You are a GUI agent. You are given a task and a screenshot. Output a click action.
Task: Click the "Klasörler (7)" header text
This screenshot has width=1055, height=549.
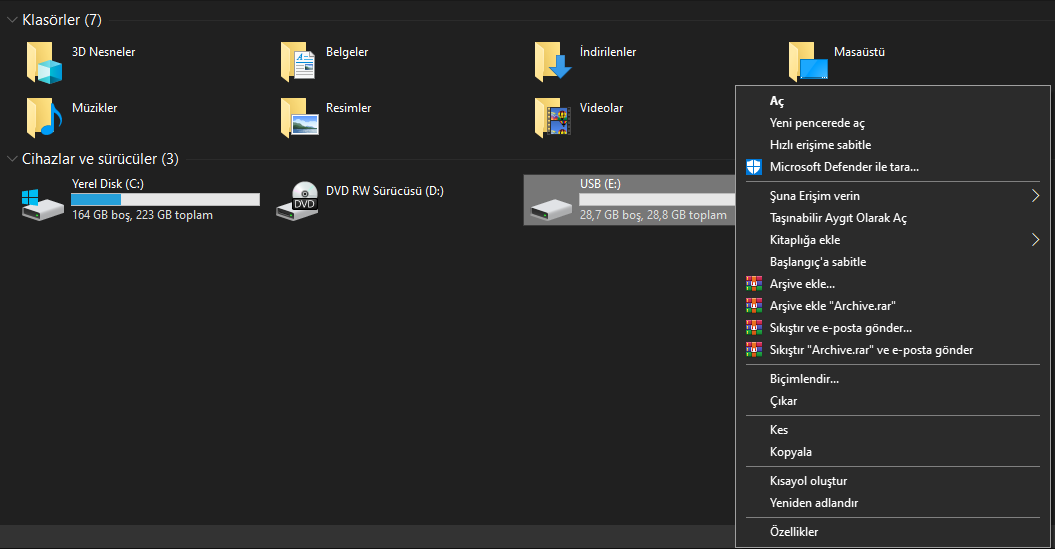point(62,20)
